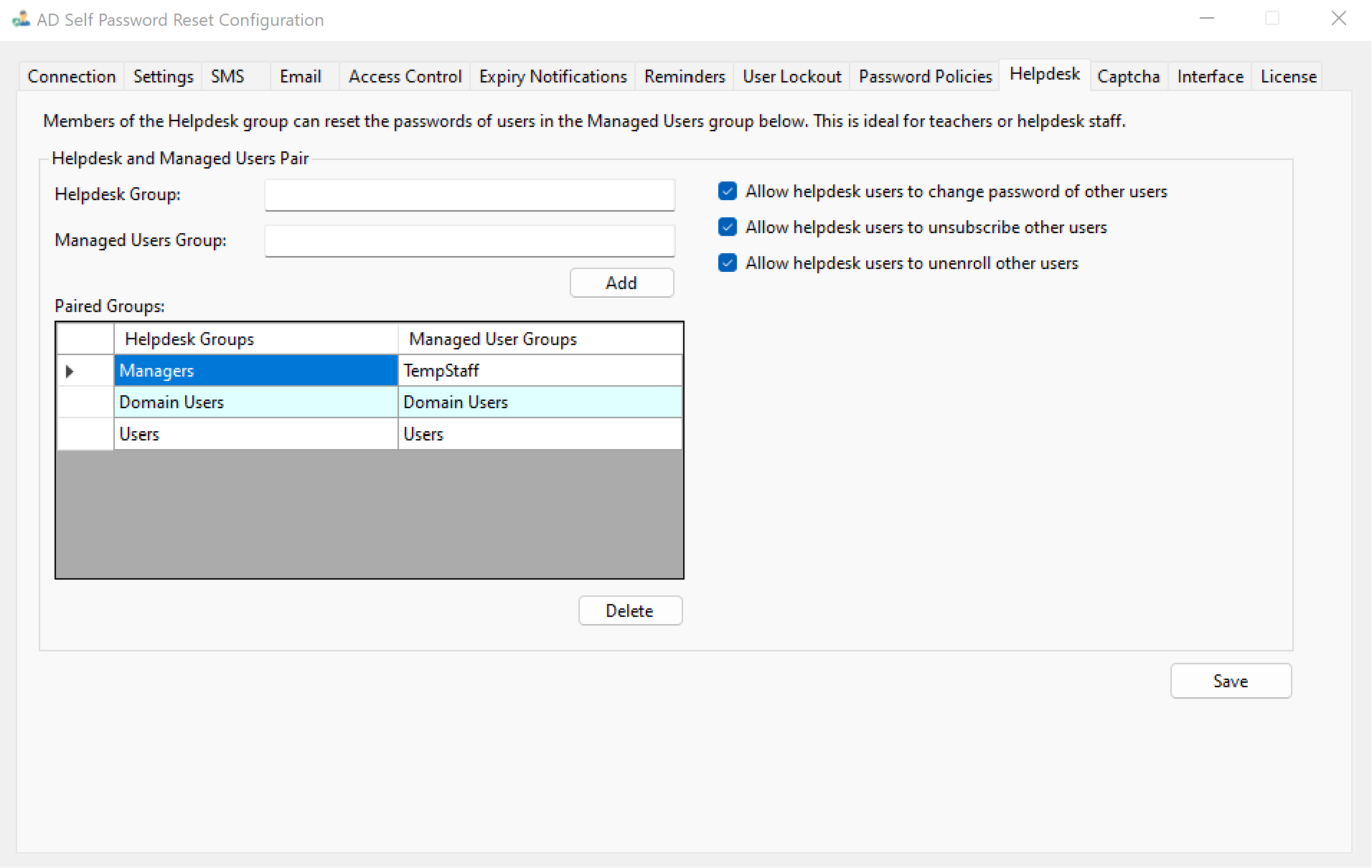Select the Reminders tab

coord(685,76)
